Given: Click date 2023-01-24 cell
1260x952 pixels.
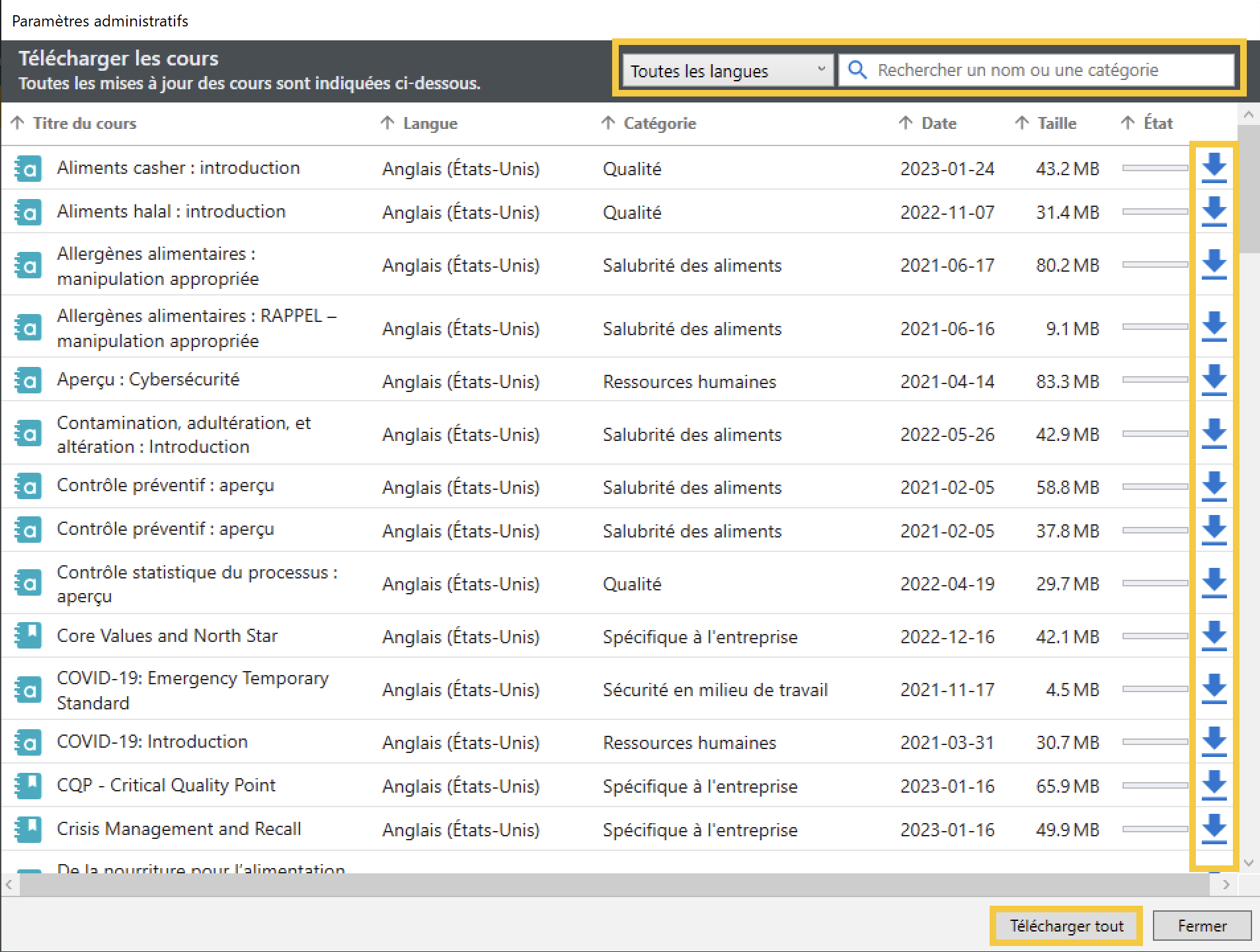Looking at the screenshot, I should pos(947,169).
